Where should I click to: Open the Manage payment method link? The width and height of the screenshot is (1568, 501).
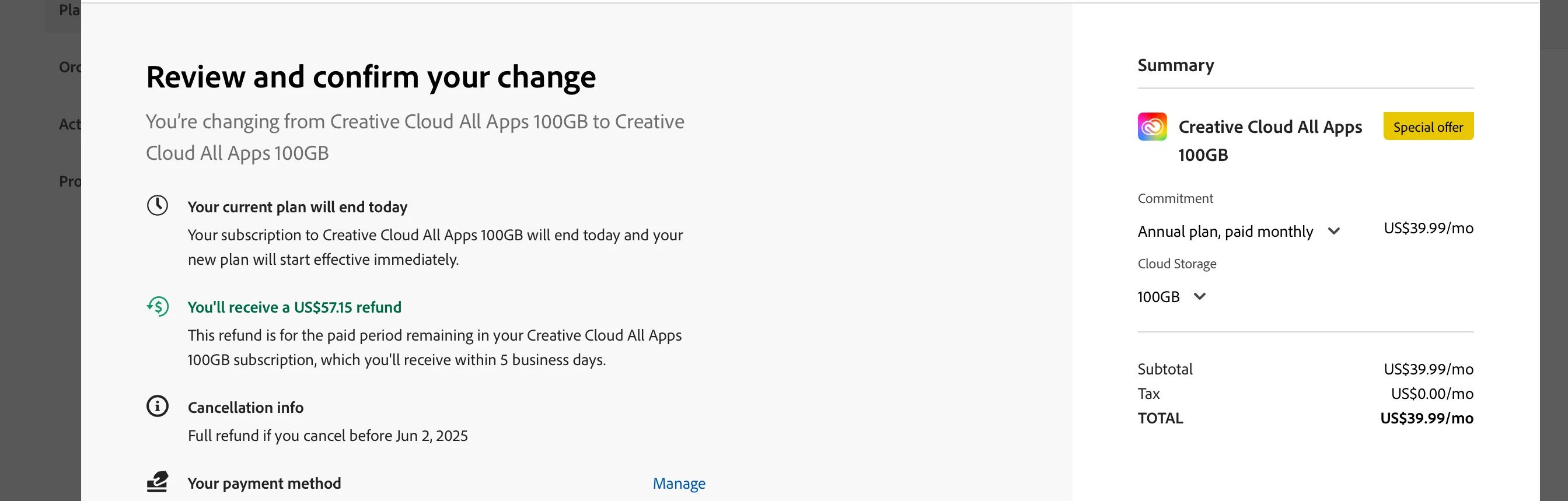pos(679,484)
